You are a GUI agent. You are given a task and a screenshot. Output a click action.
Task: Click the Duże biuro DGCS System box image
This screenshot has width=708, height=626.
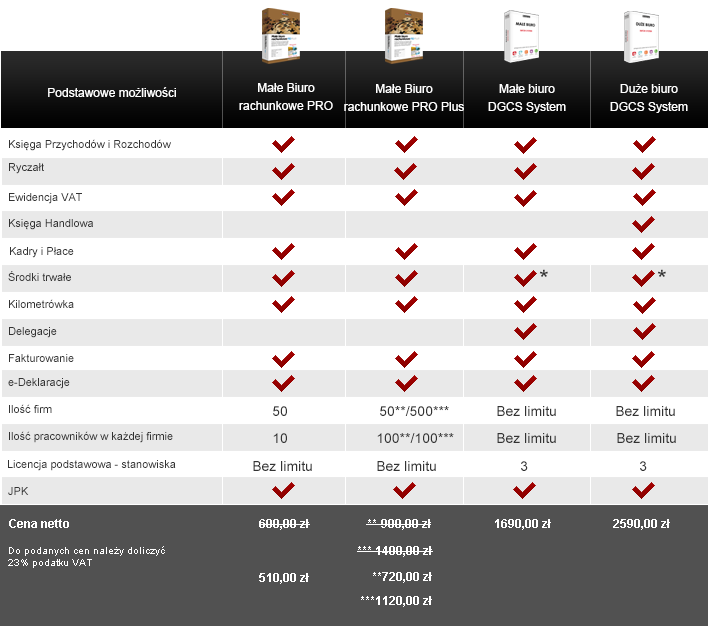(641, 36)
